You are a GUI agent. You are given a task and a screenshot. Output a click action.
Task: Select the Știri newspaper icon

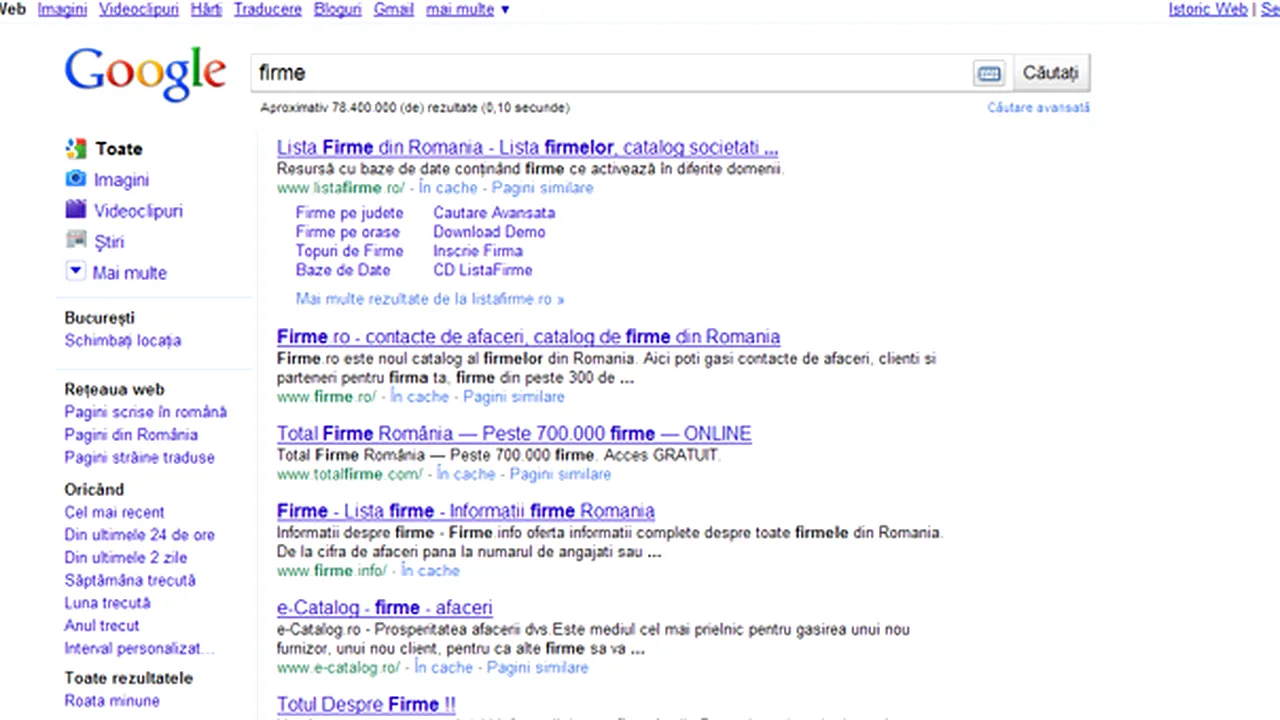tap(76, 241)
